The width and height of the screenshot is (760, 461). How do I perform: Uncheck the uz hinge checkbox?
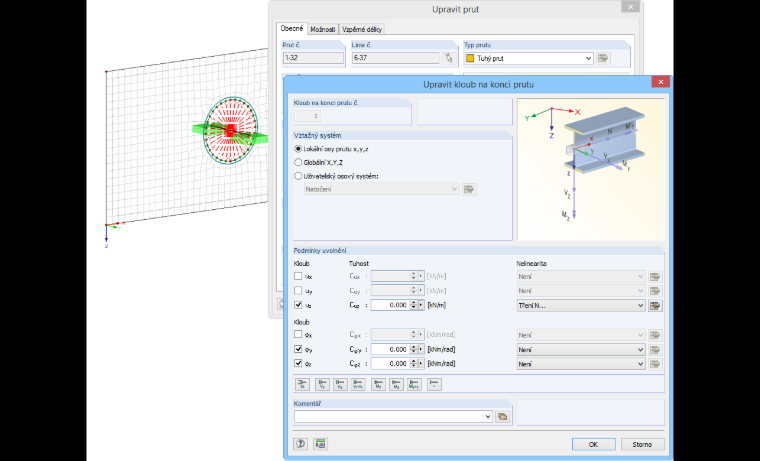[298, 305]
